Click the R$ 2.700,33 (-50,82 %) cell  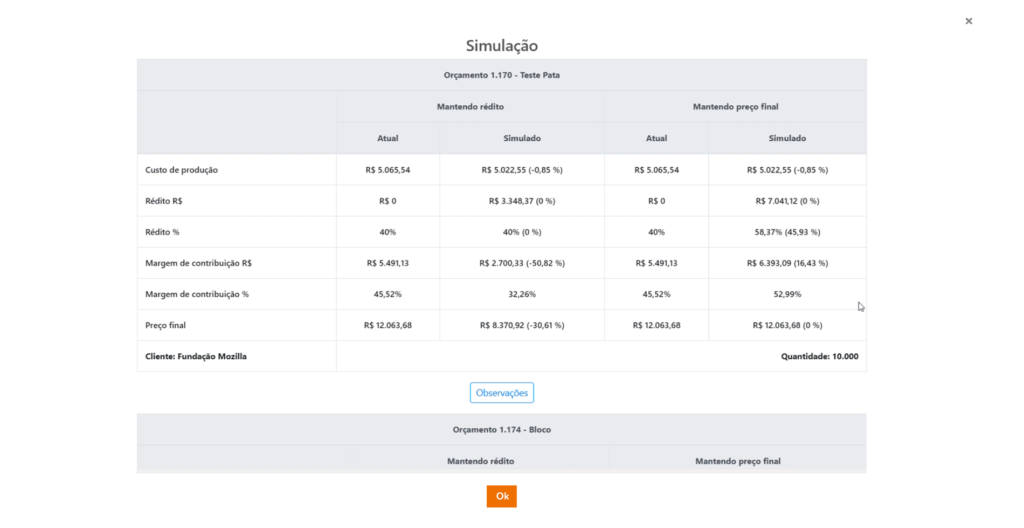tap(521, 263)
